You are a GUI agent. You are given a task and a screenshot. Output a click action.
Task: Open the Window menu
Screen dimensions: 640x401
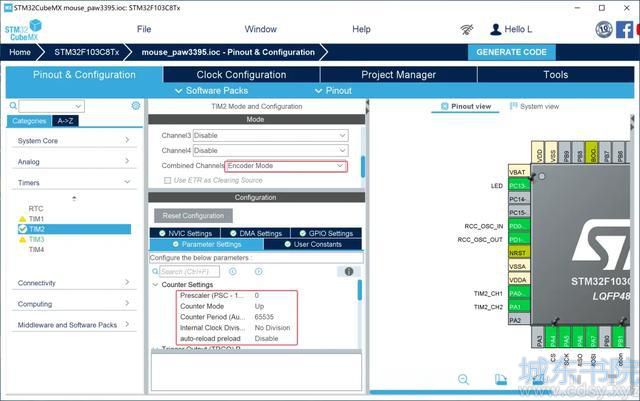[x=260, y=29]
